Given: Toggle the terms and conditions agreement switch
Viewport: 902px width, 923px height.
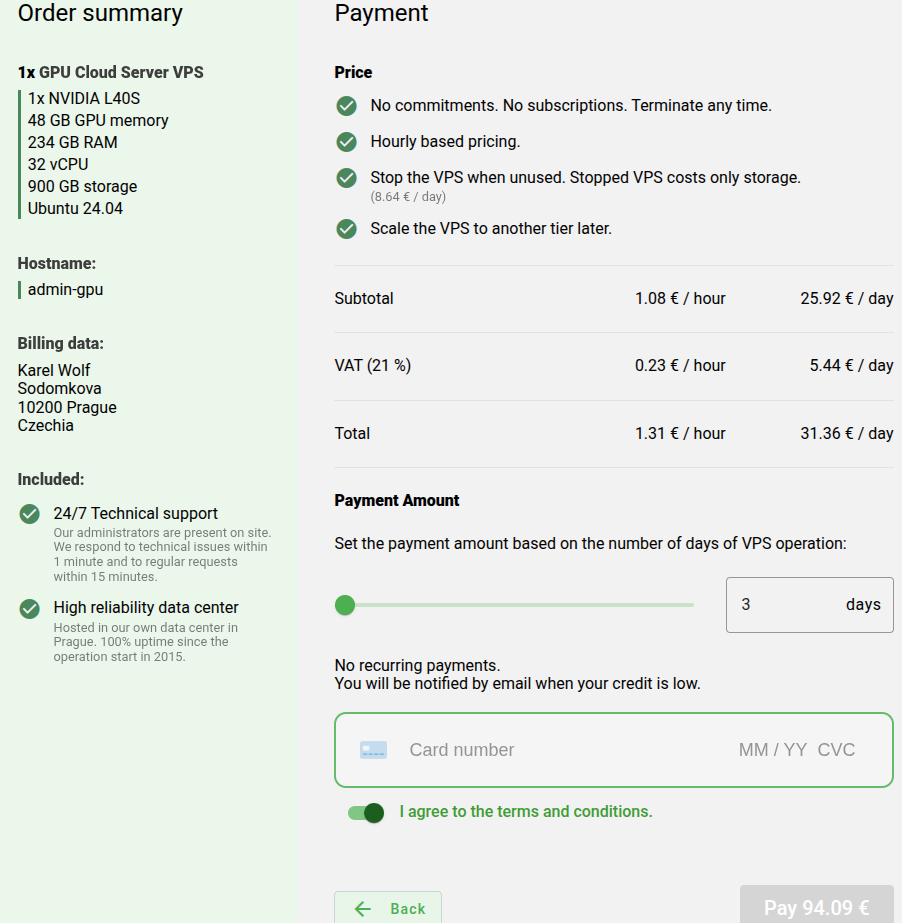Looking at the screenshot, I should pyautogui.click(x=366, y=813).
